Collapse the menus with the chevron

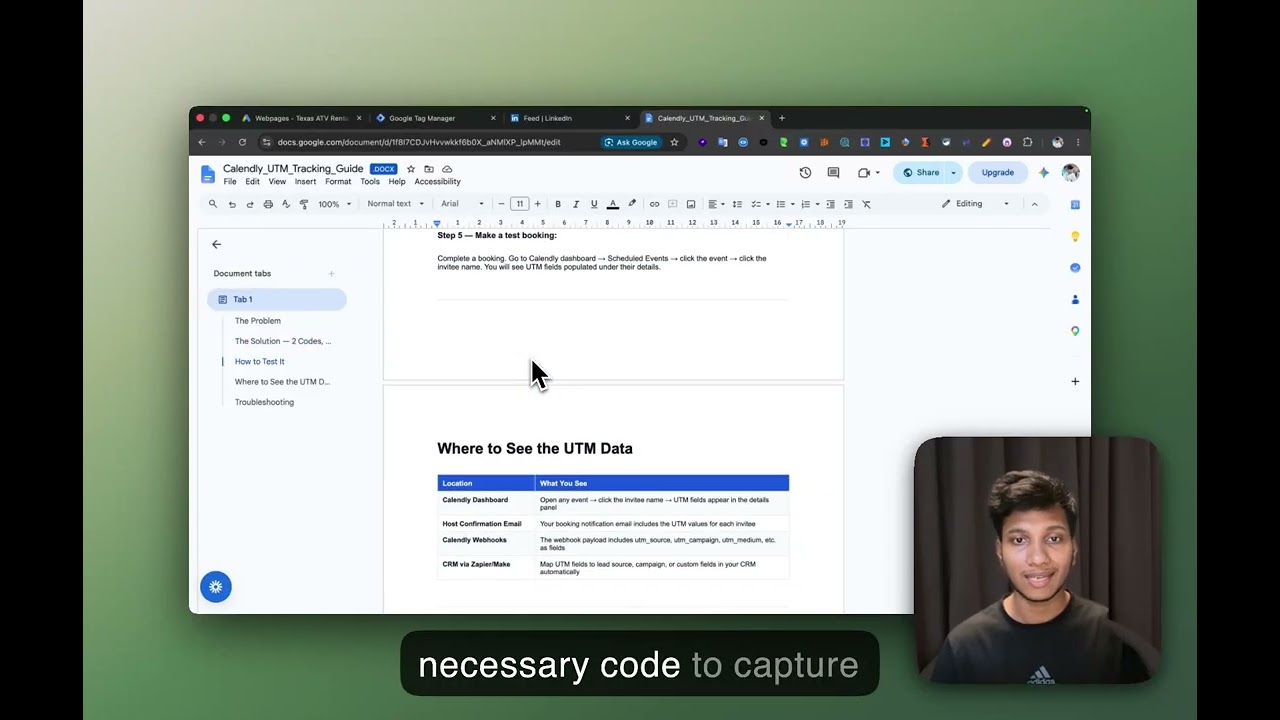(x=1034, y=204)
